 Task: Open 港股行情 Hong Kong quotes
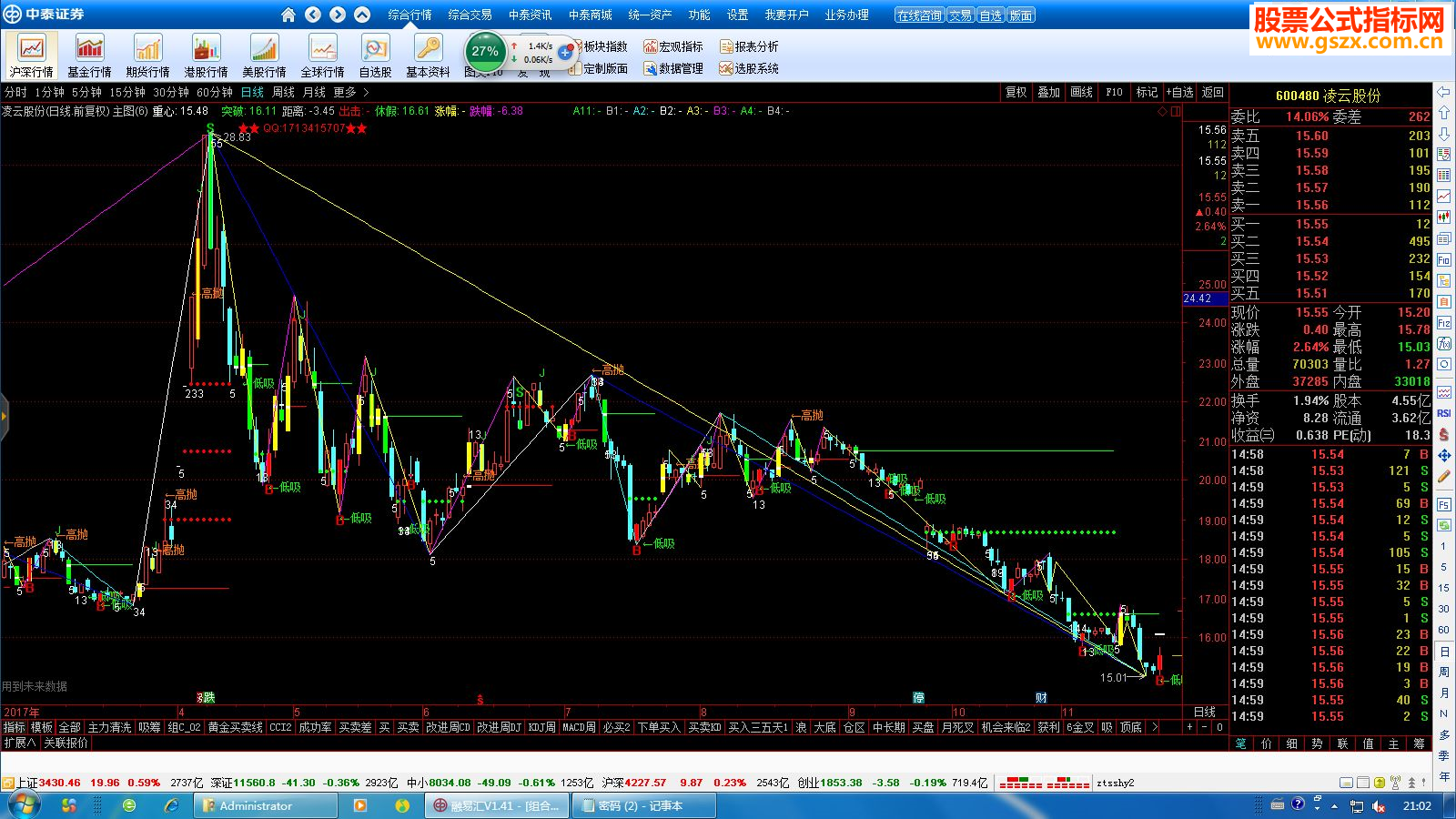(x=206, y=56)
